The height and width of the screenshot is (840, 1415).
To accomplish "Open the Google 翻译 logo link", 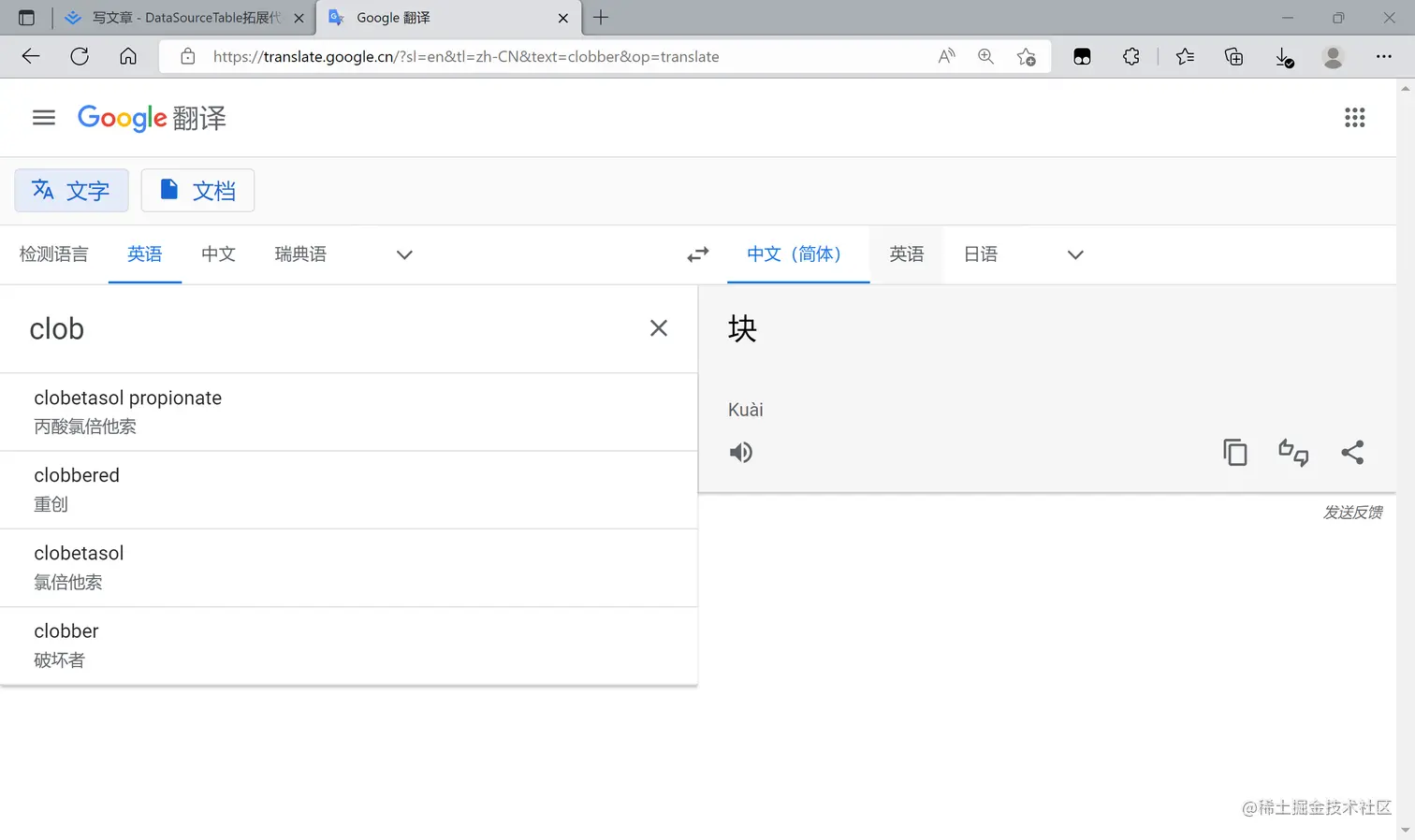I will [152, 118].
